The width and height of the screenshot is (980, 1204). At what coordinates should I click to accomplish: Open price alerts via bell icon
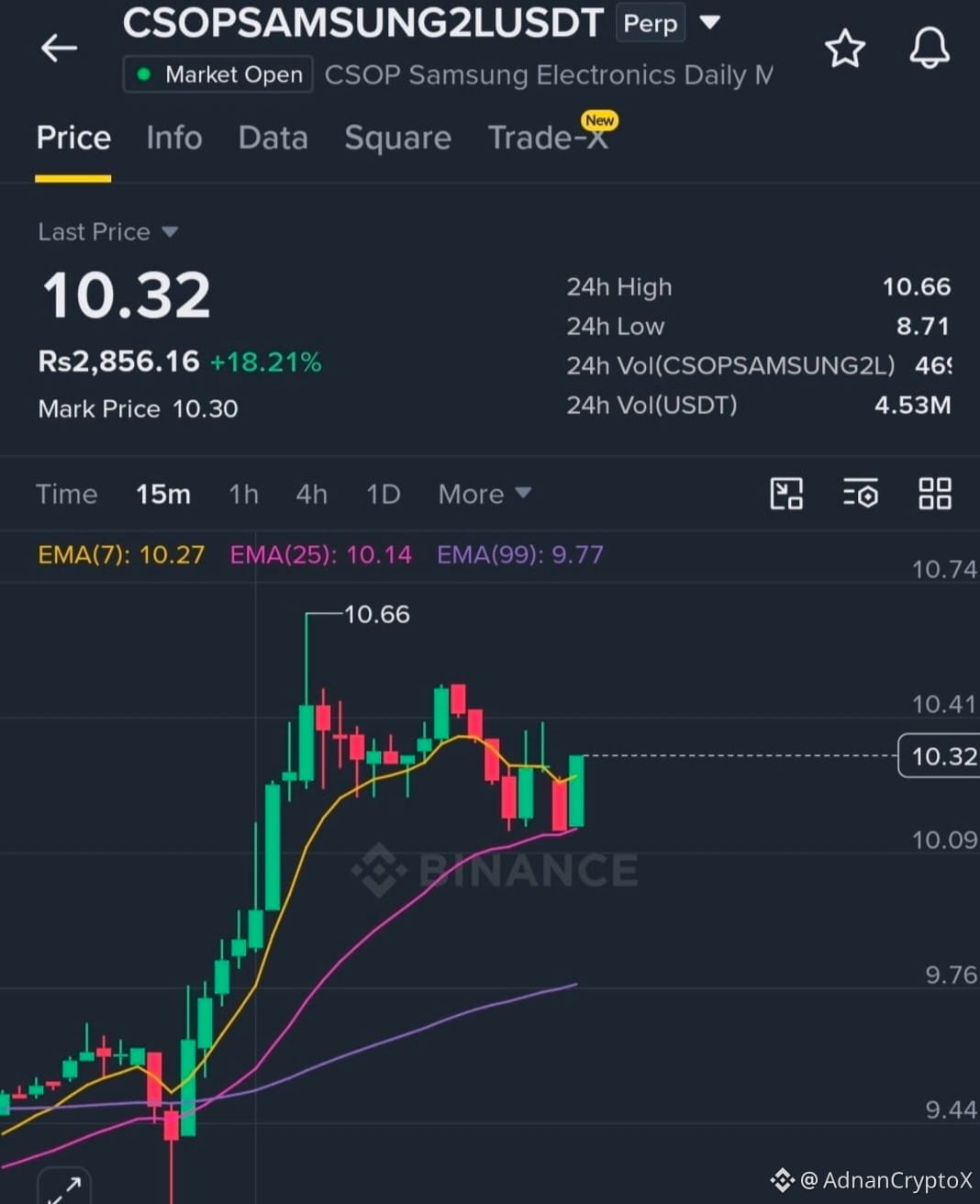[x=929, y=47]
